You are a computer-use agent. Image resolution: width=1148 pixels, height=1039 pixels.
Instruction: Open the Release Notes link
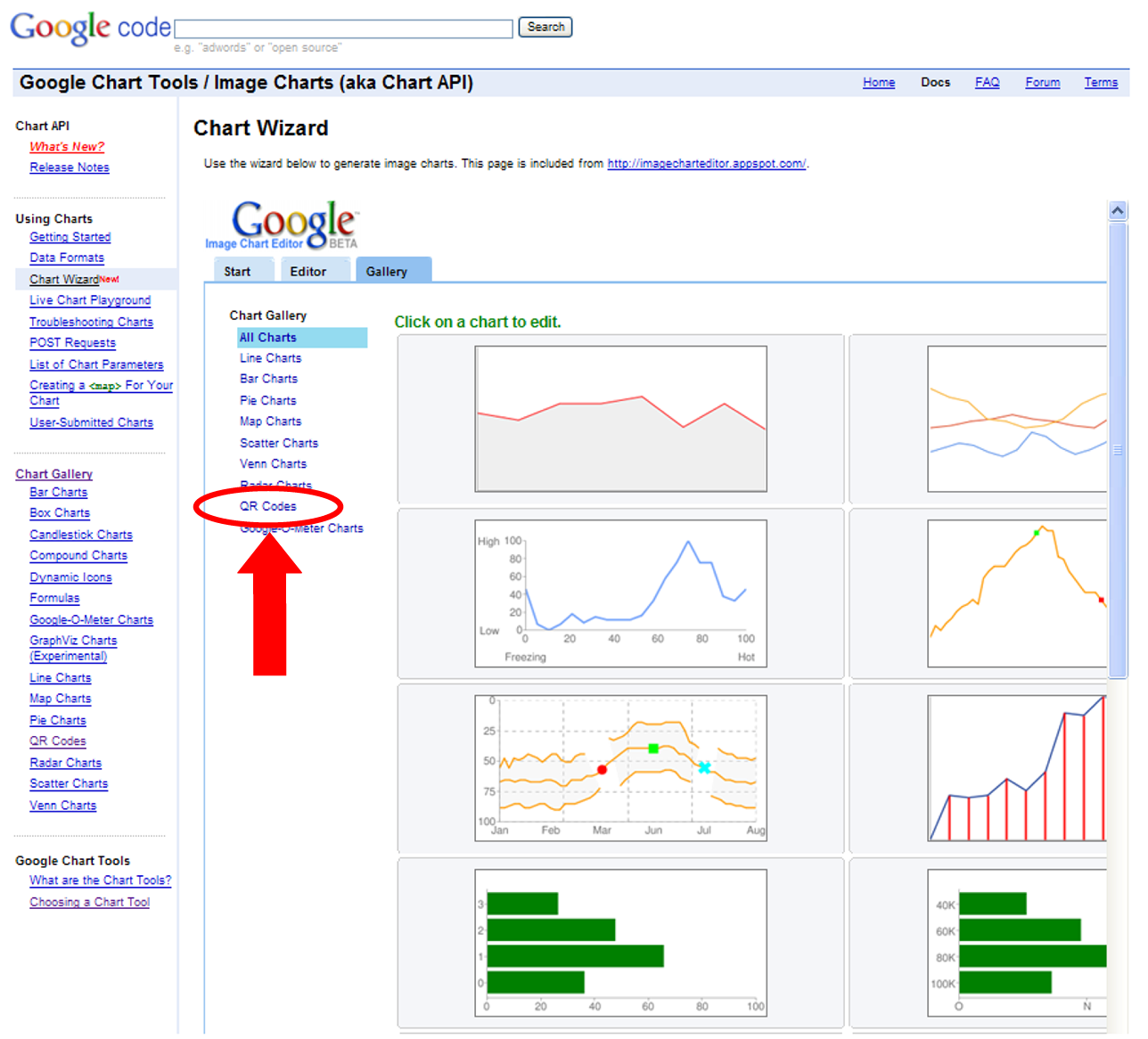(70, 168)
